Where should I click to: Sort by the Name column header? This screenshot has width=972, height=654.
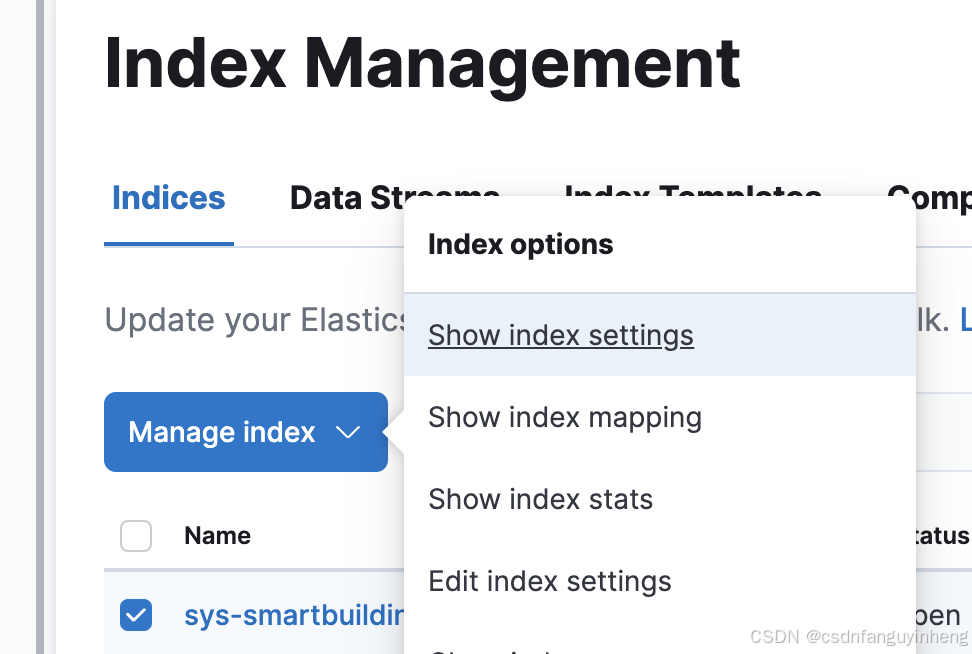pyautogui.click(x=218, y=536)
